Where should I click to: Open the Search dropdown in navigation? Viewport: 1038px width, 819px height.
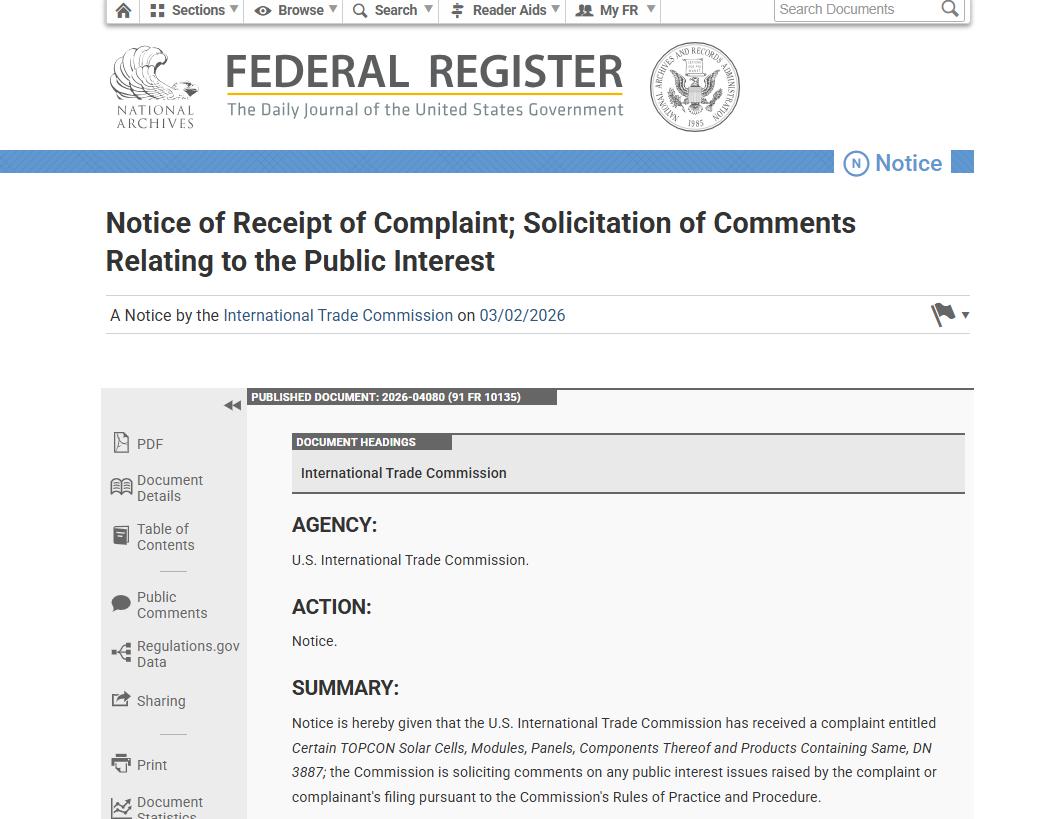coord(392,10)
